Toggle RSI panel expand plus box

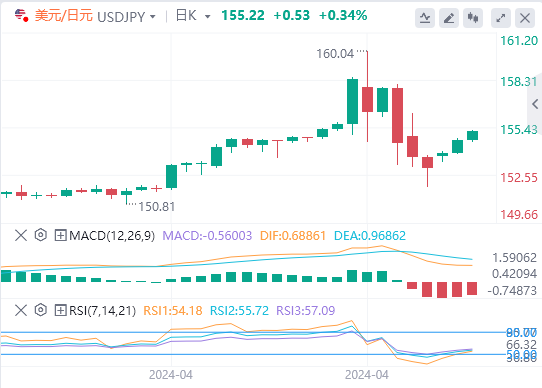pos(60,310)
